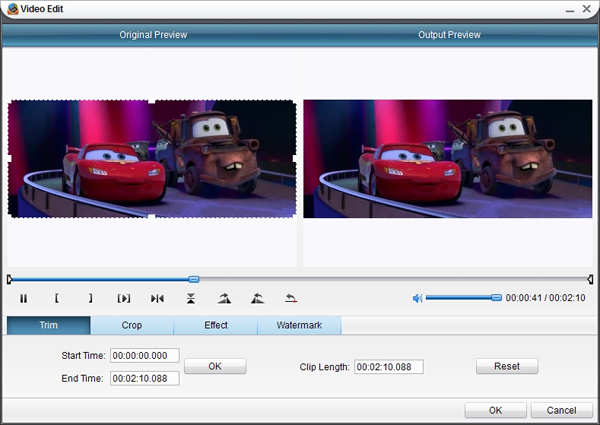Play the selected segment with bracketed play icon
600x425 pixels.
(124, 298)
